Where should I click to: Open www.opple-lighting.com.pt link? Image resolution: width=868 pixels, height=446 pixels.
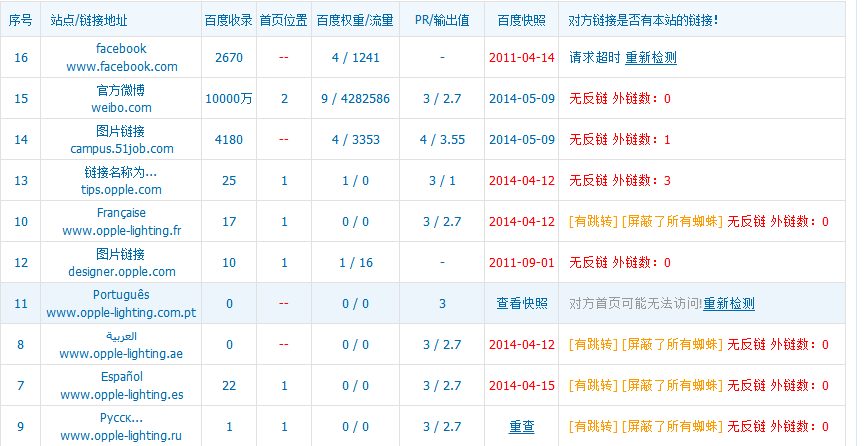click(x=121, y=313)
